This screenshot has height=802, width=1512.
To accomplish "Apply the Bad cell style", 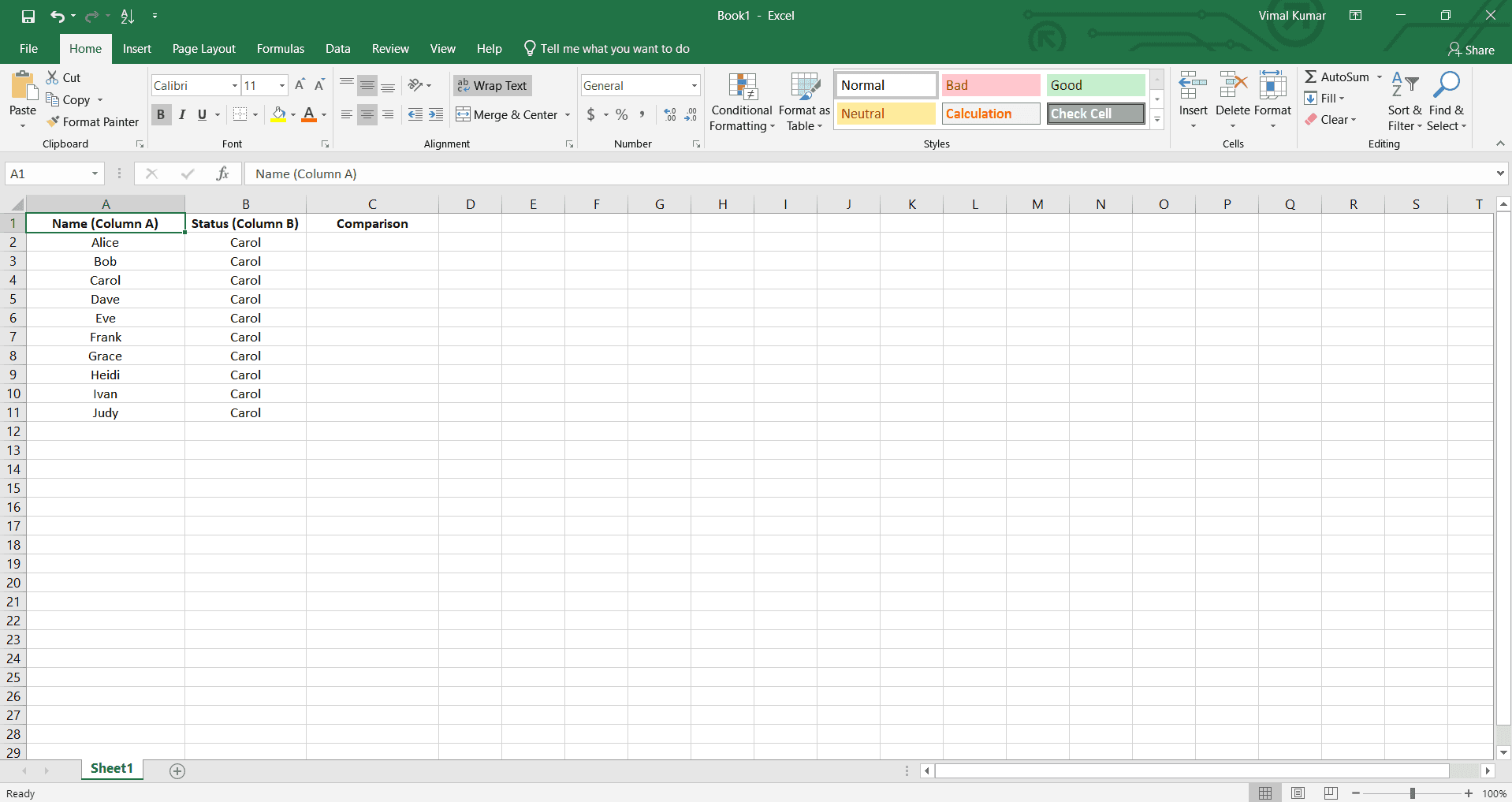I will tap(990, 84).
